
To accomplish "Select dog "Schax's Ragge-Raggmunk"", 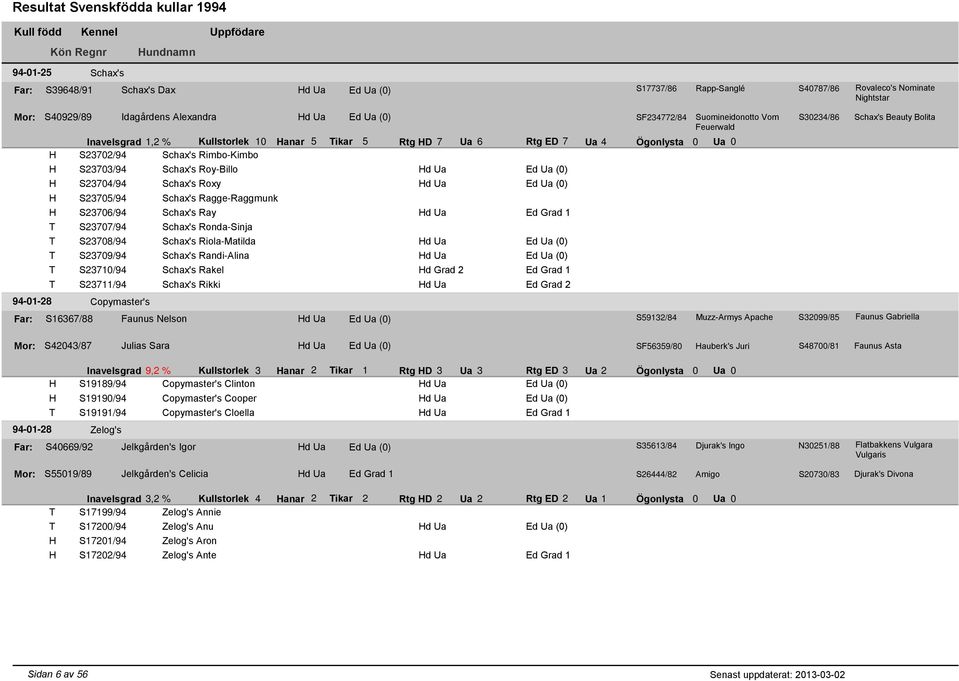I will click(220, 198).
